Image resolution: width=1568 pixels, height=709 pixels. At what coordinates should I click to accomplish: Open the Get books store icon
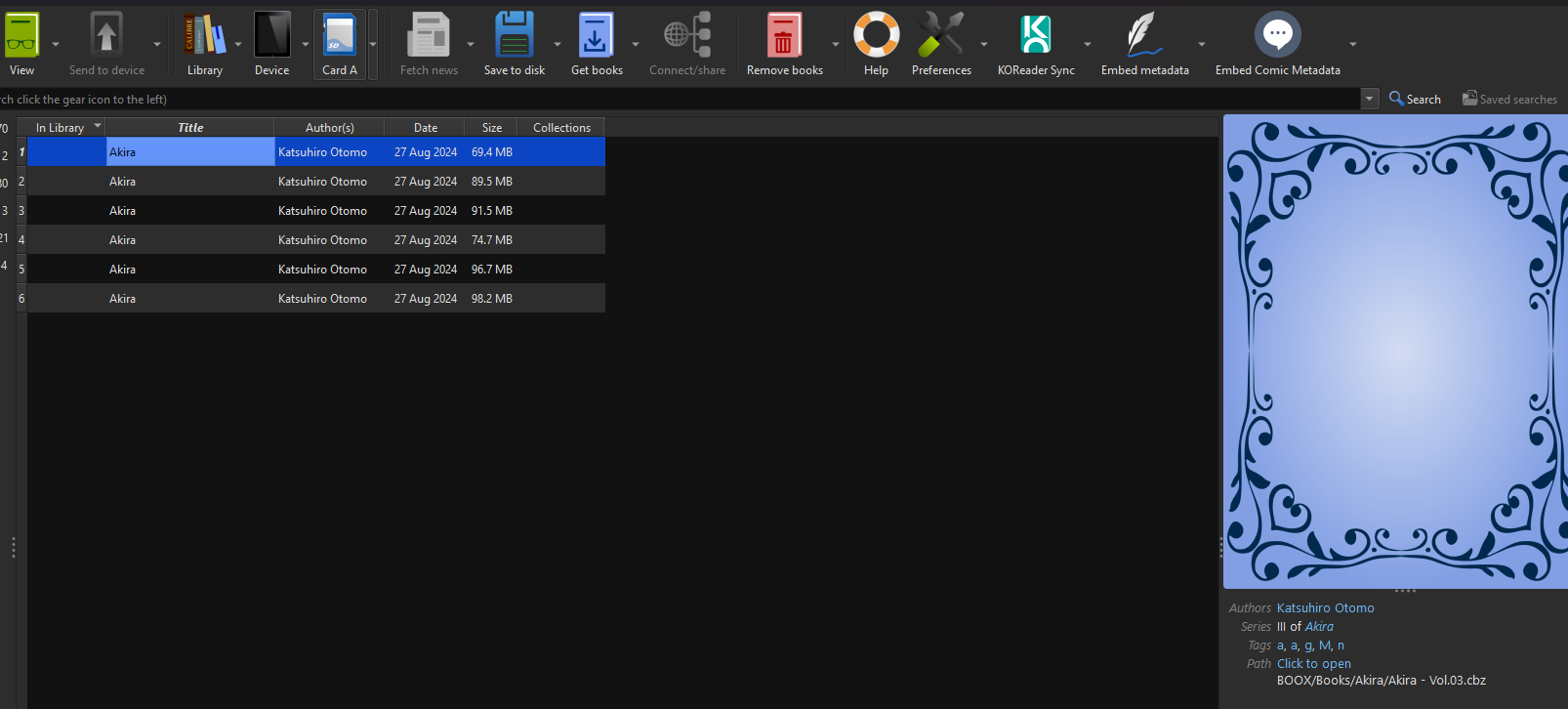597,35
